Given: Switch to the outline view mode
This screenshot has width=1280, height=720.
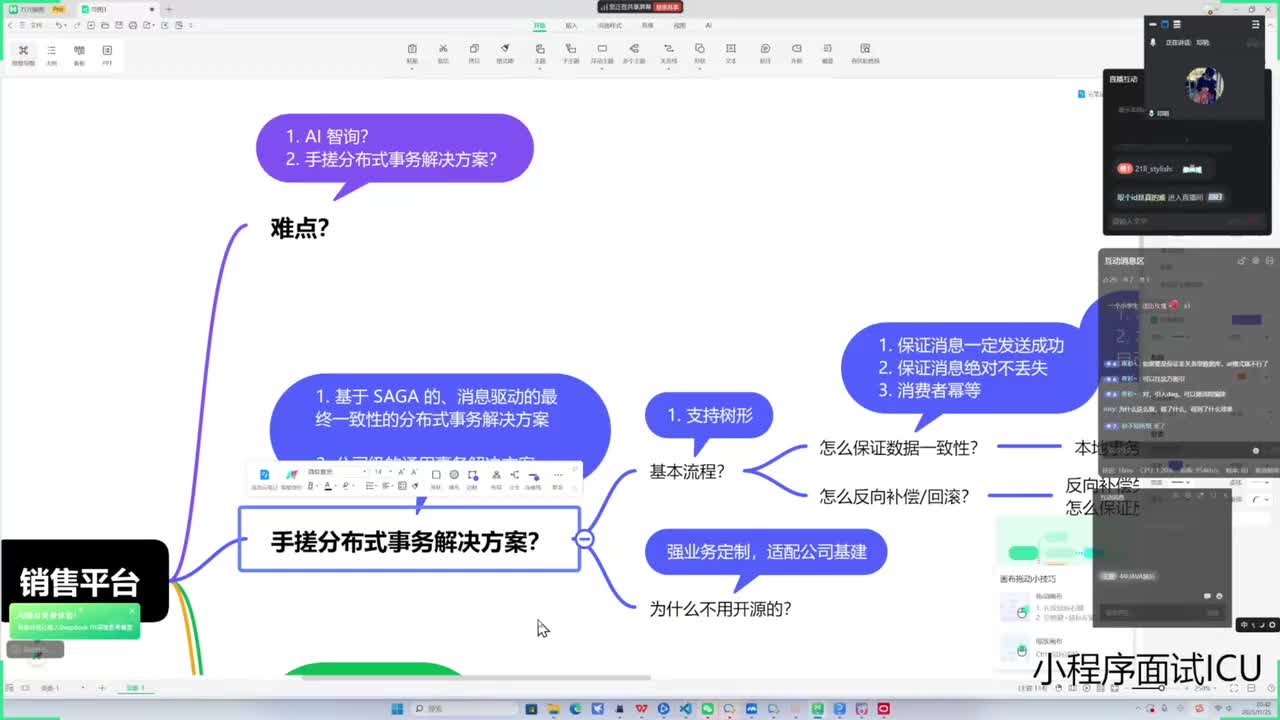Looking at the screenshot, I should coord(51,53).
